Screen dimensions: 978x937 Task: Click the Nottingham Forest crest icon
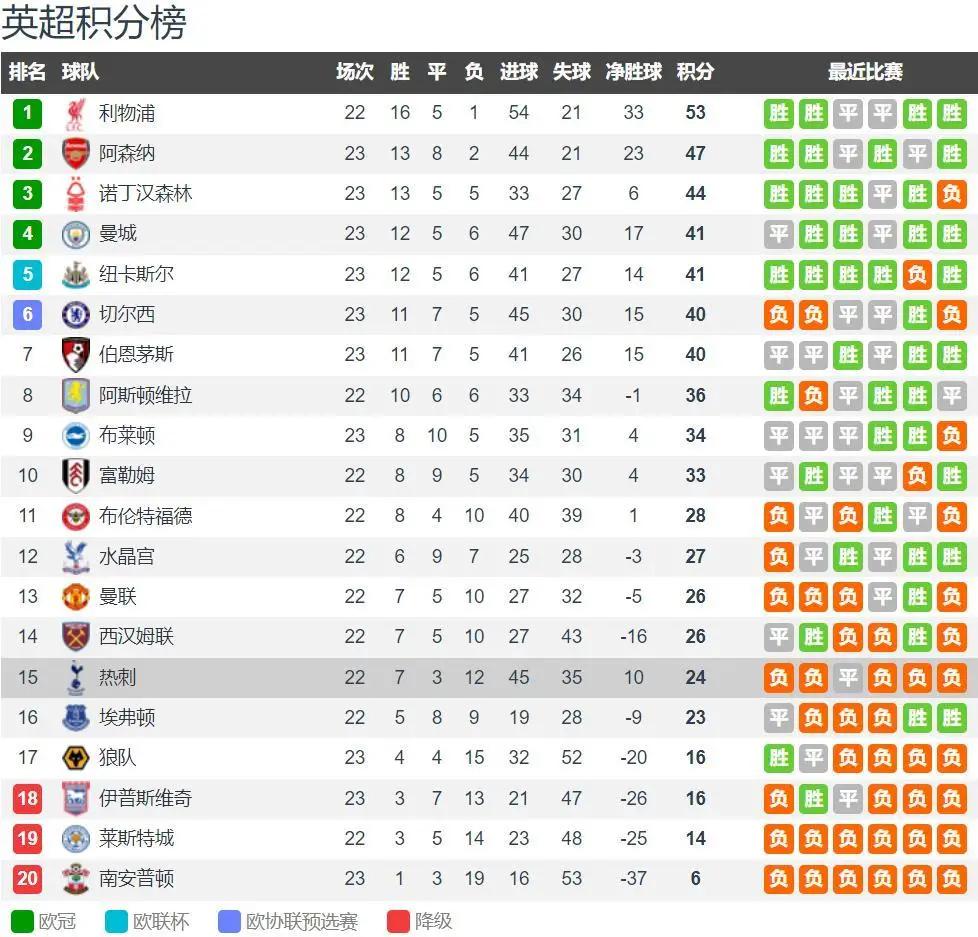76,194
